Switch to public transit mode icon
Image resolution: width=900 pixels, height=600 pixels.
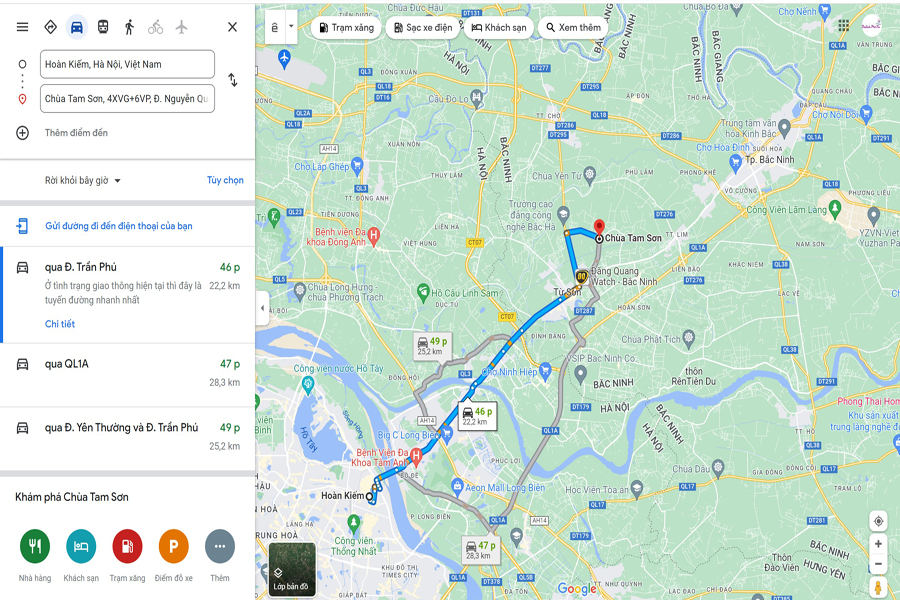103,27
